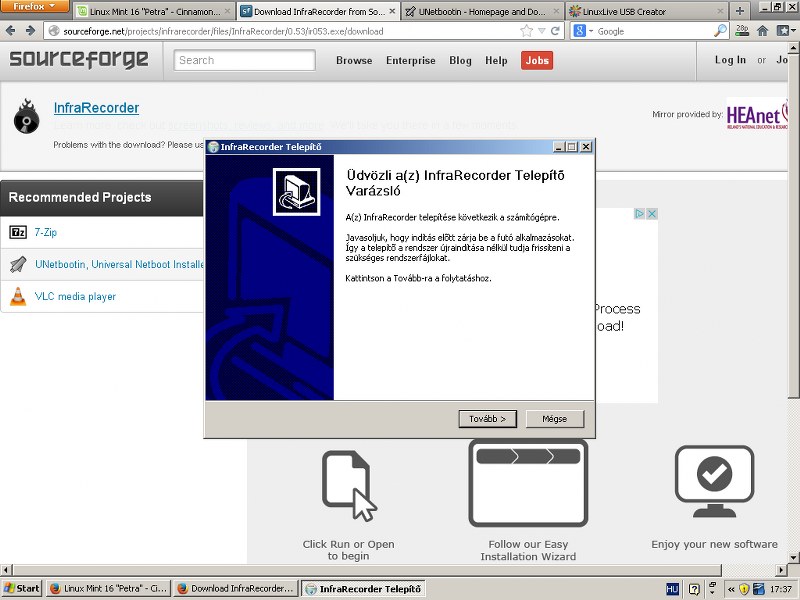The height and width of the screenshot is (600, 800).
Task: Click the vertical scrollbar down arrow
Action: [793, 557]
